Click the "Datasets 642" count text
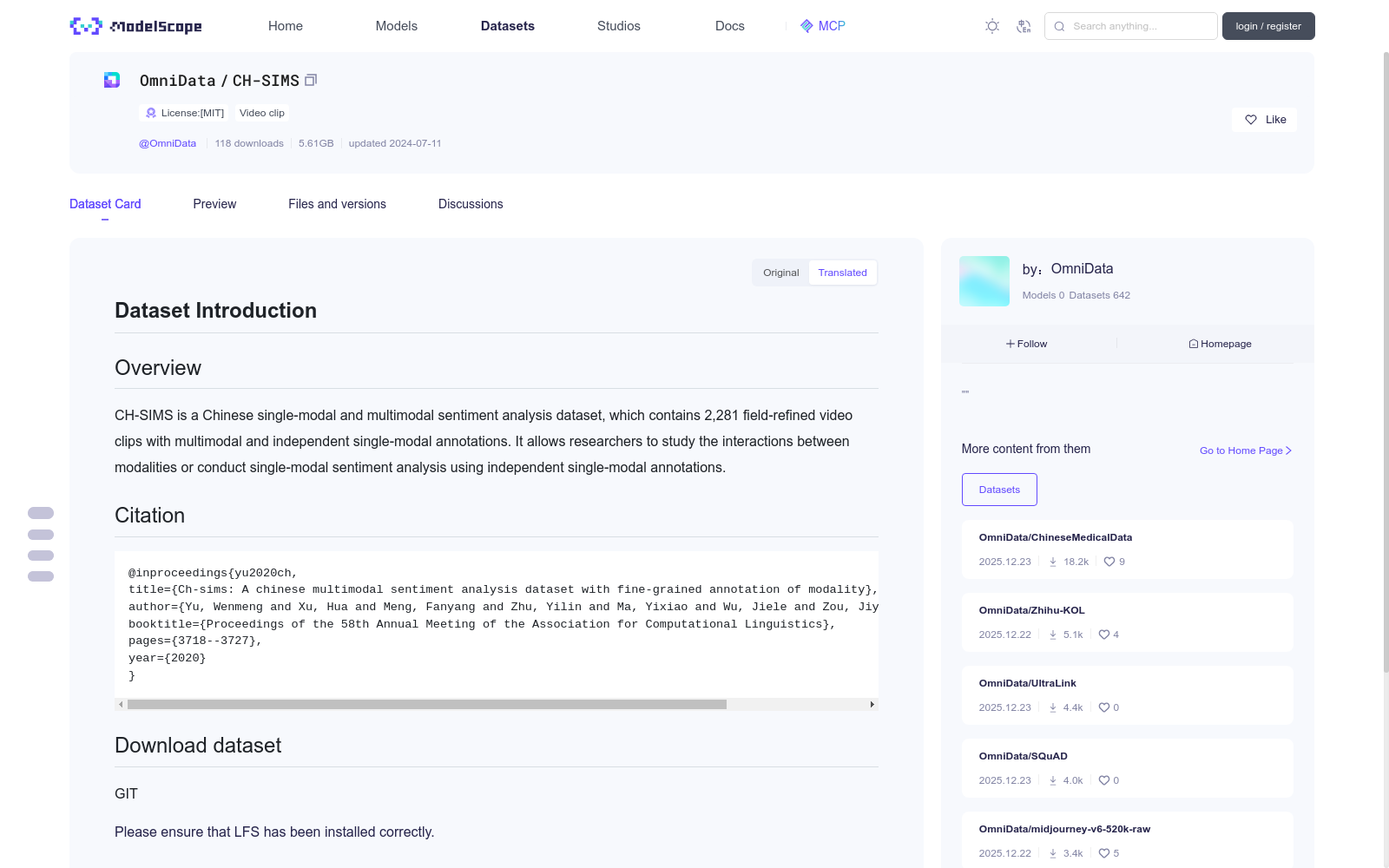The width and height of the screenshot is (1389, 868). click(1100, 295)
